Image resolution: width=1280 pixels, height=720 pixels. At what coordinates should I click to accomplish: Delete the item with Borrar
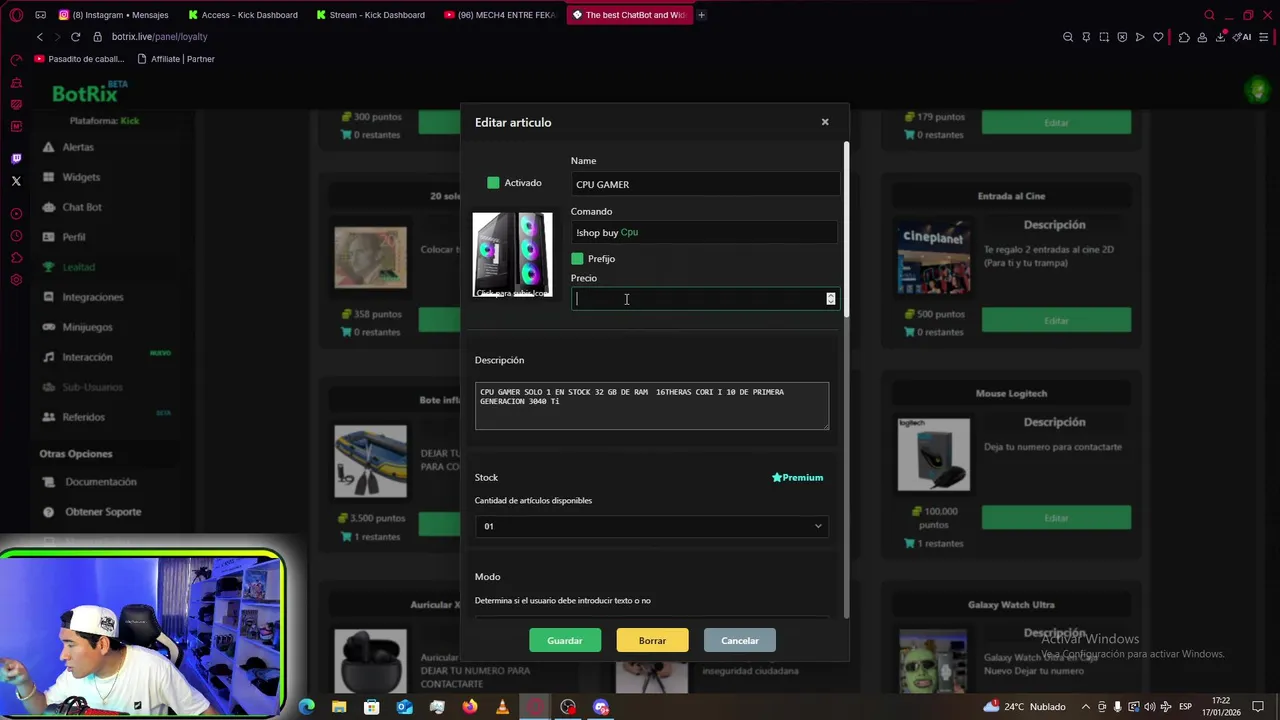(x=652, y=640)
